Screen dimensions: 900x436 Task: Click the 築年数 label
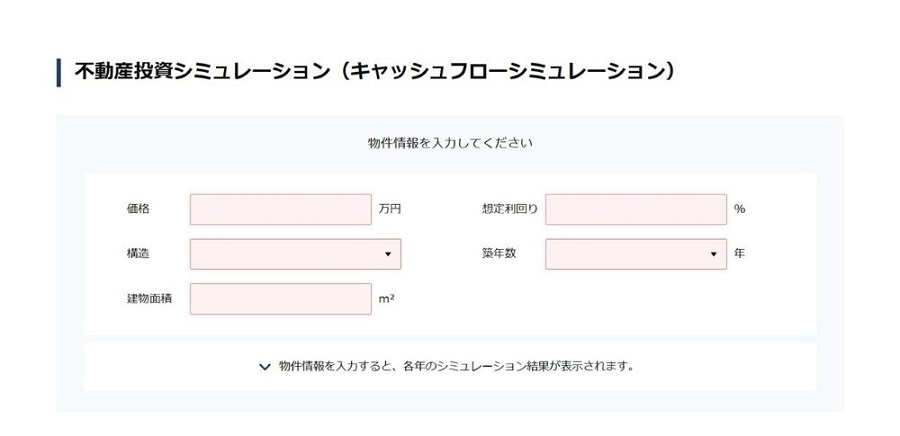499,254
